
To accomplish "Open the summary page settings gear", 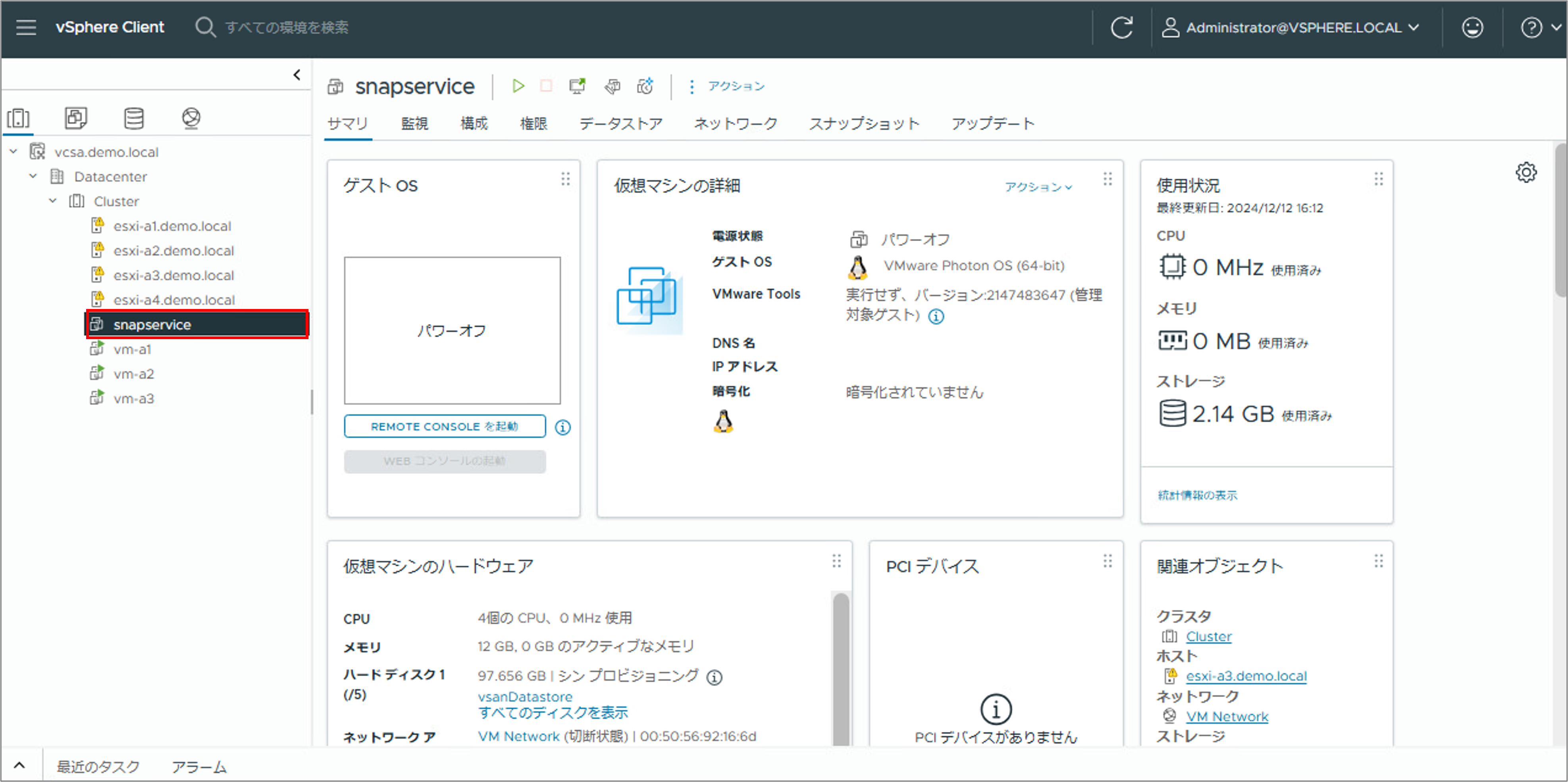I will pyautogui.click(x=1526, y=172).
